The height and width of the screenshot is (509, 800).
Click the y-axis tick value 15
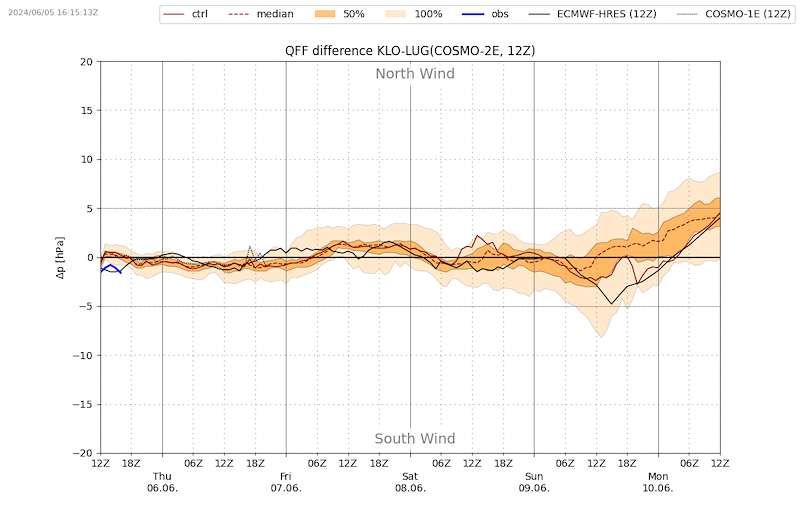pos(87,111)
